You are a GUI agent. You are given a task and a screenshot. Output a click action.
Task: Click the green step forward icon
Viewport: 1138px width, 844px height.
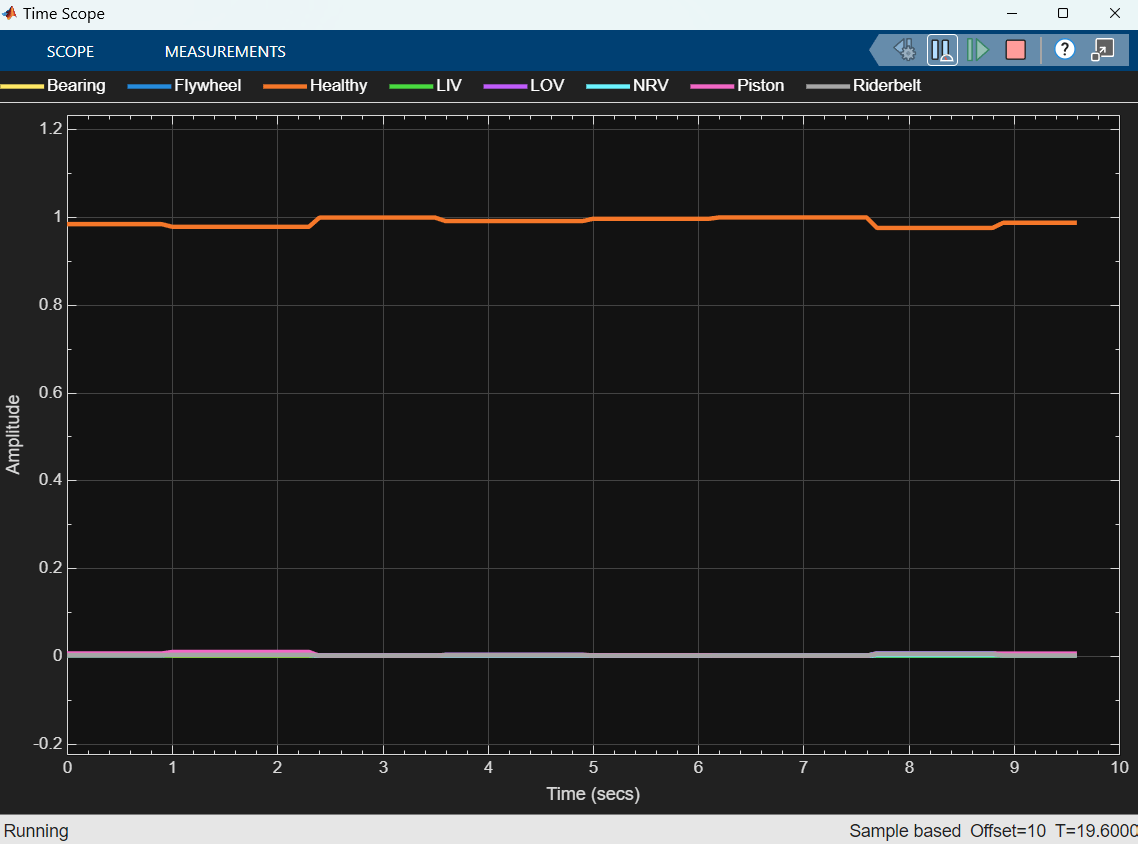[x=978, y=50]
